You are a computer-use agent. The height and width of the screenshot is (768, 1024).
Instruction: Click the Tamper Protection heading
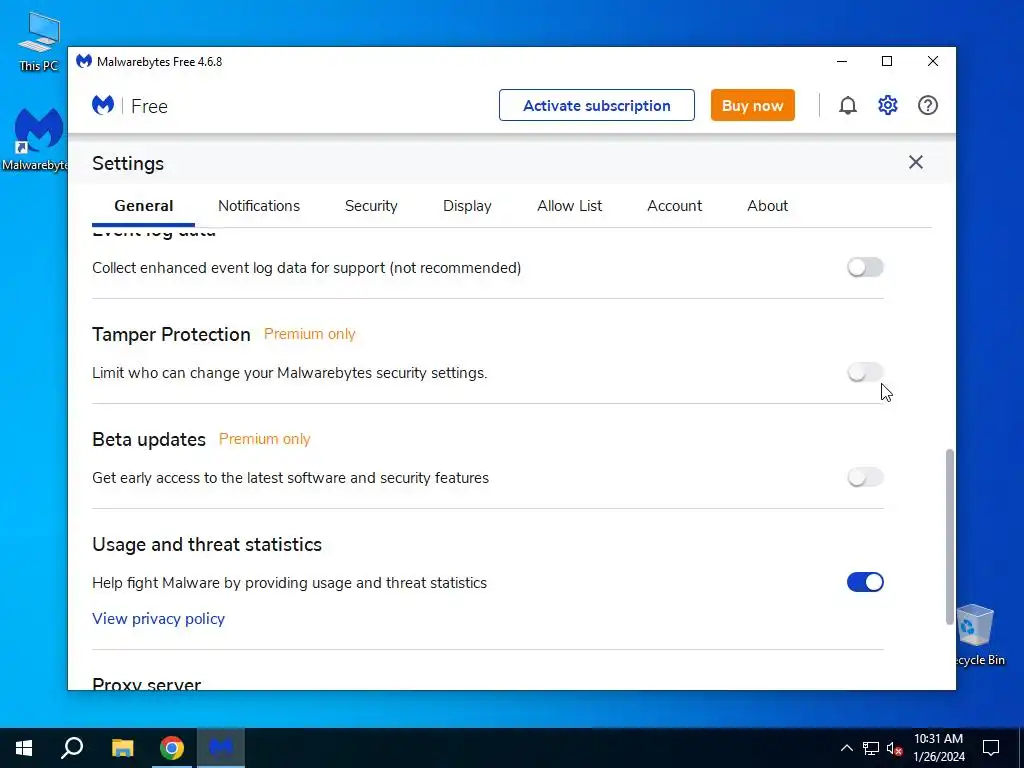171,334
